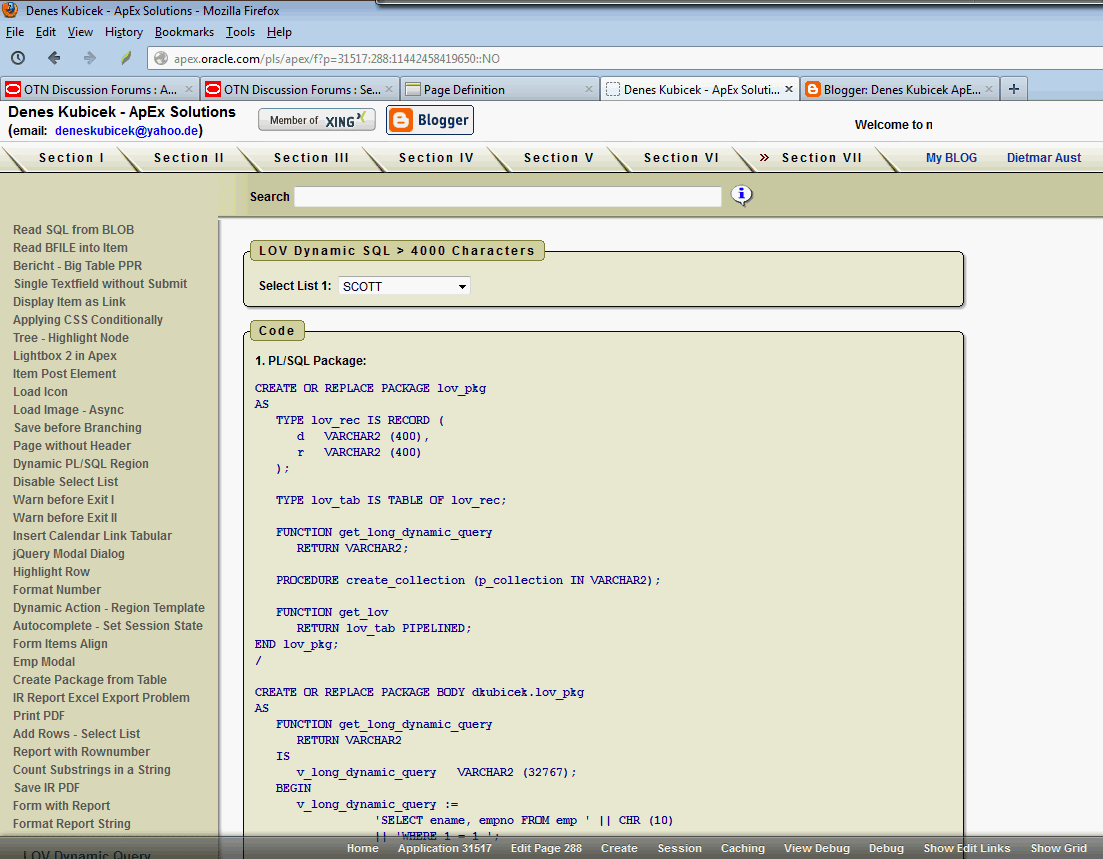Go back with the back arrow
The height and width of the screenshot is (859, 1103).
54,58
